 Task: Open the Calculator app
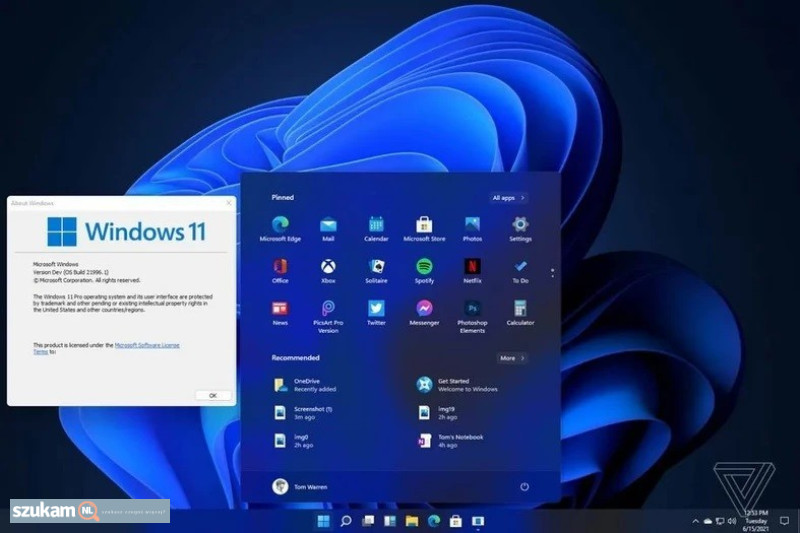(x=520, y=313)
